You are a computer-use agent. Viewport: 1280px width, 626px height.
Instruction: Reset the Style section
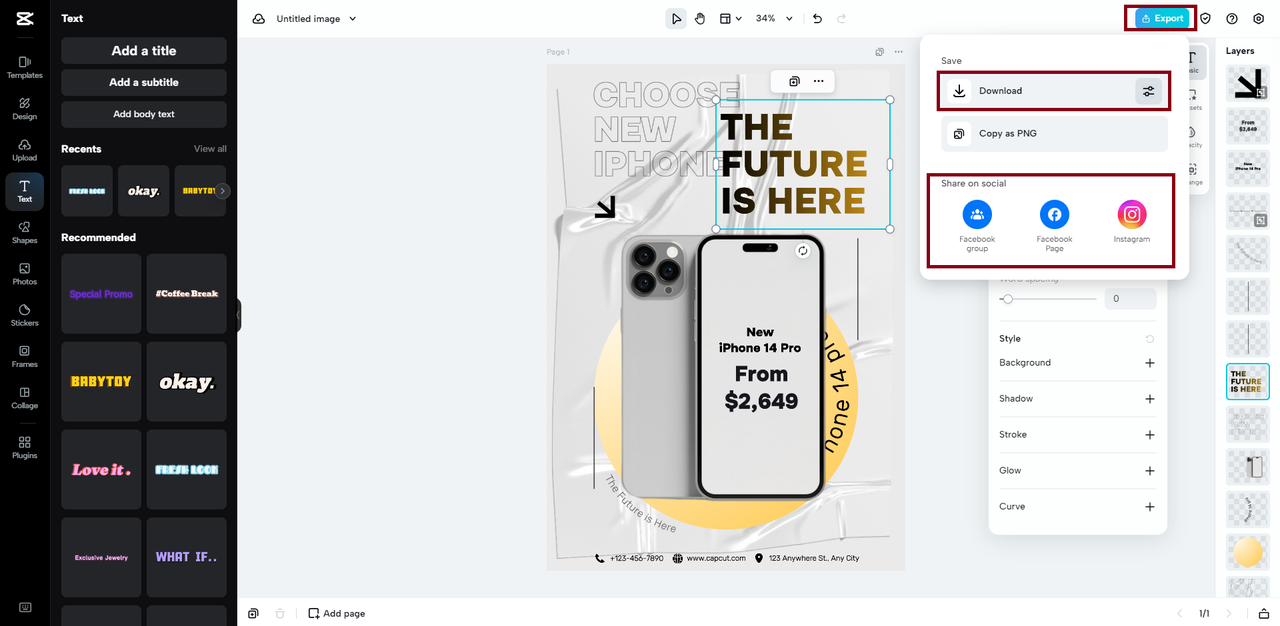pos(1150,339)
